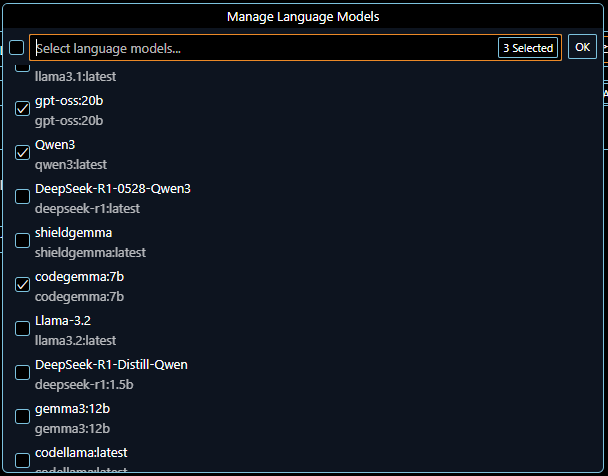Click the Llama-3.2 model name
608x476 pixels.
(63, 321)
